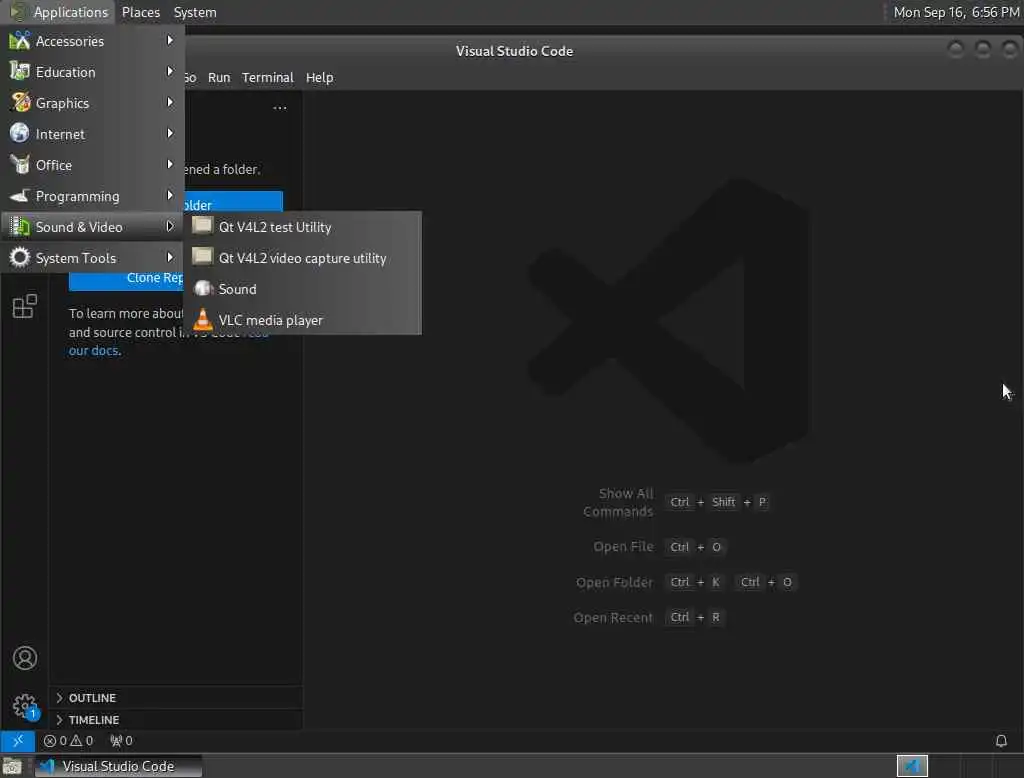Click the show desktop icon in taskbar
Image resolution: width=1024 pixels, height=778 pixels.
coord(12,766)
